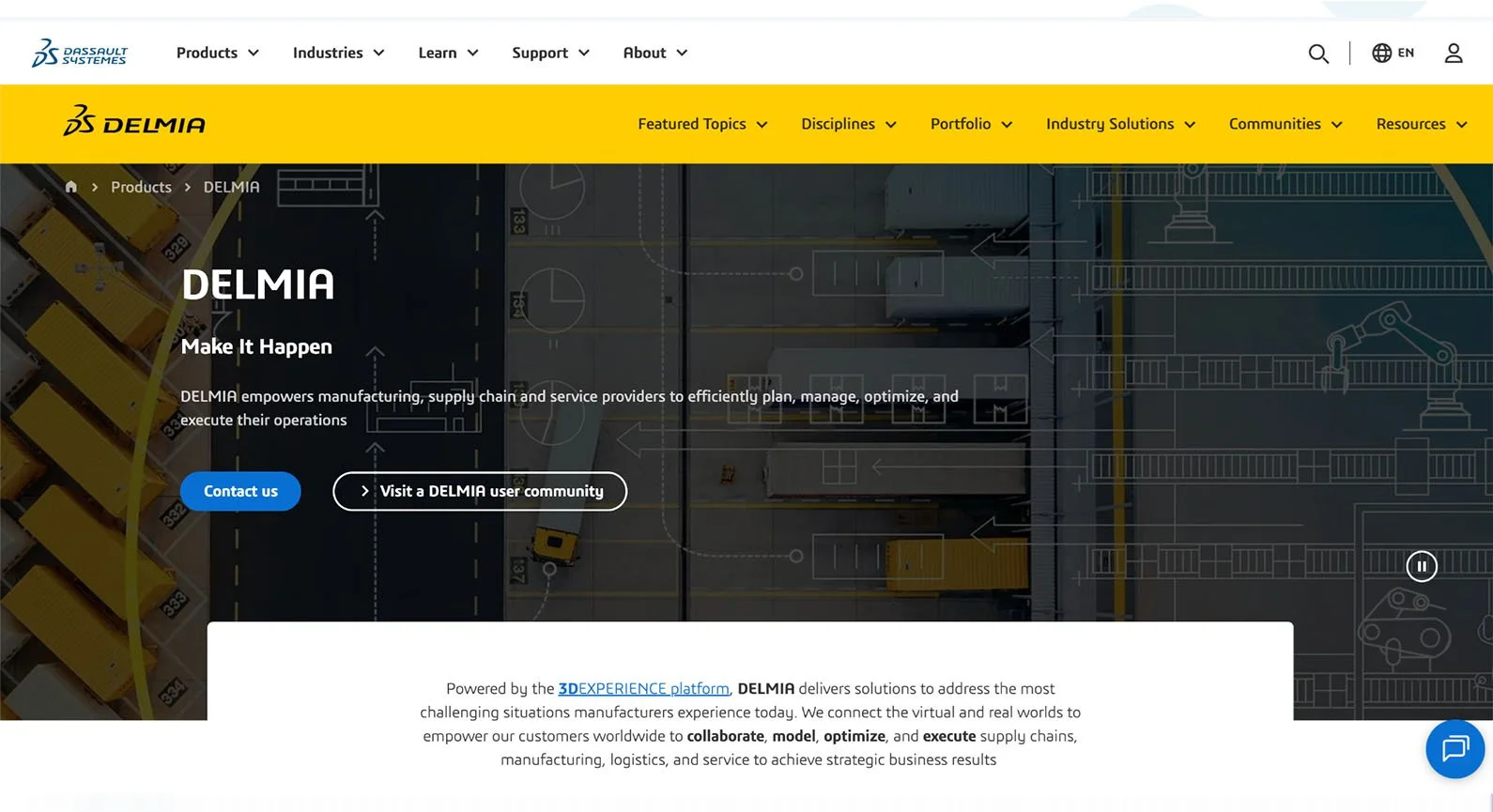Open Disciplines dropdown
The image size is (1493, 812).
tap(849, 124)
